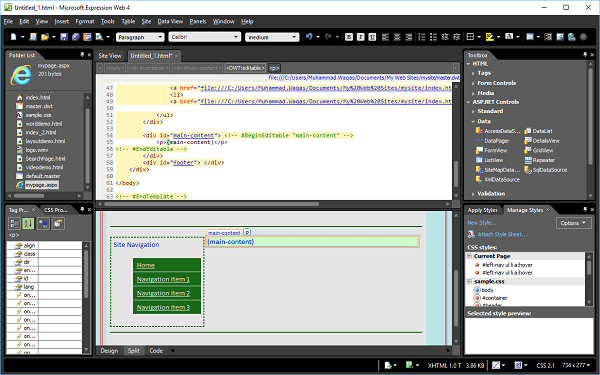600x375 pixels.
Task: Click the Save All toolbar icon
Action: click(x=76, y=37)
